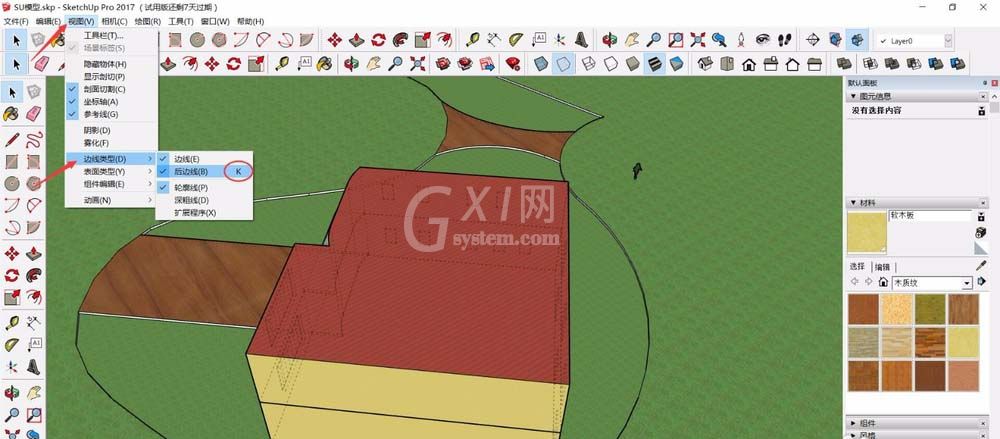Screen dimensions: 1000x439
Task: Toggle X-Ray face style button
Action: coord(541,63)
